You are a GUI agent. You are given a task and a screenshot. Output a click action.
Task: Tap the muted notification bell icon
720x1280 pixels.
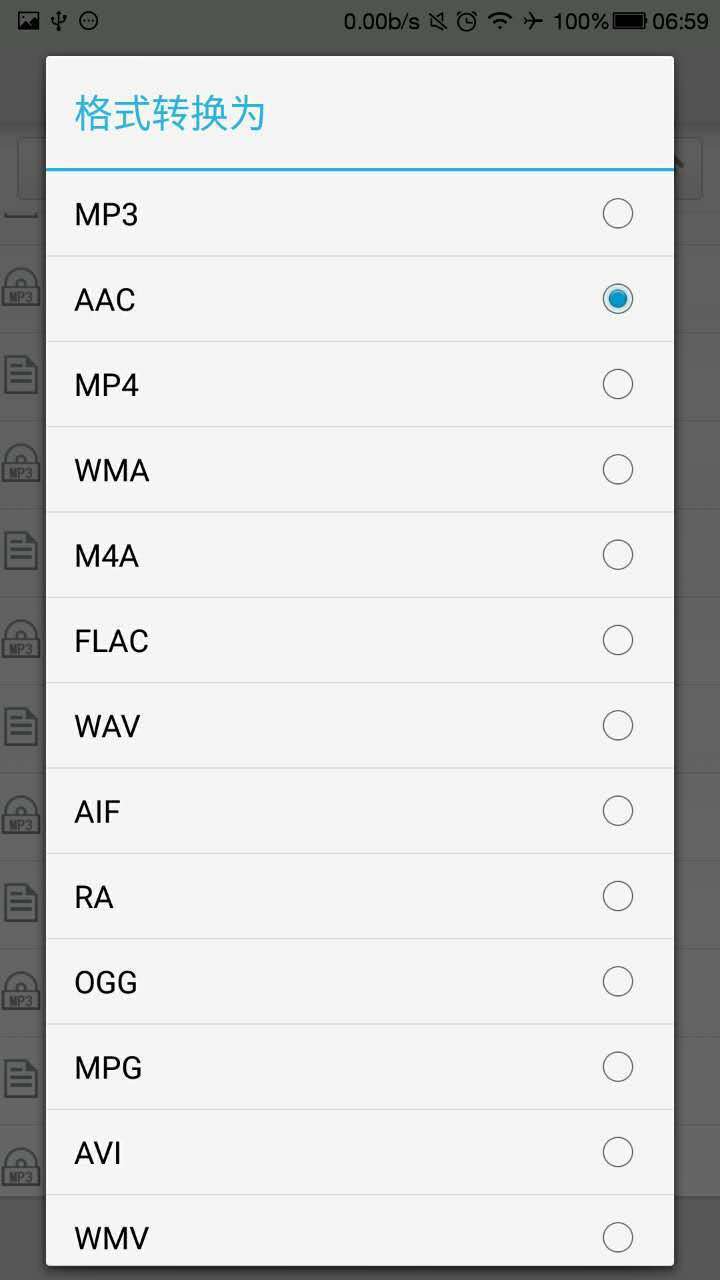(x=437, y=21)
